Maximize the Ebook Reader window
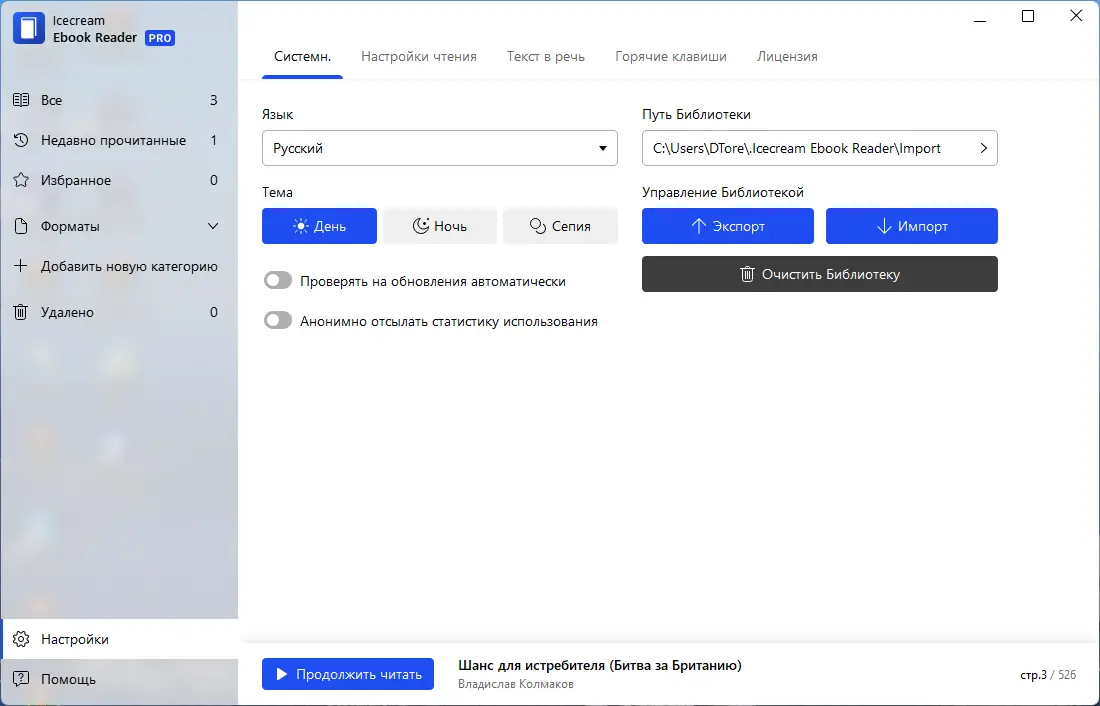The image size is (1100, 706). tap(1028, 16)
